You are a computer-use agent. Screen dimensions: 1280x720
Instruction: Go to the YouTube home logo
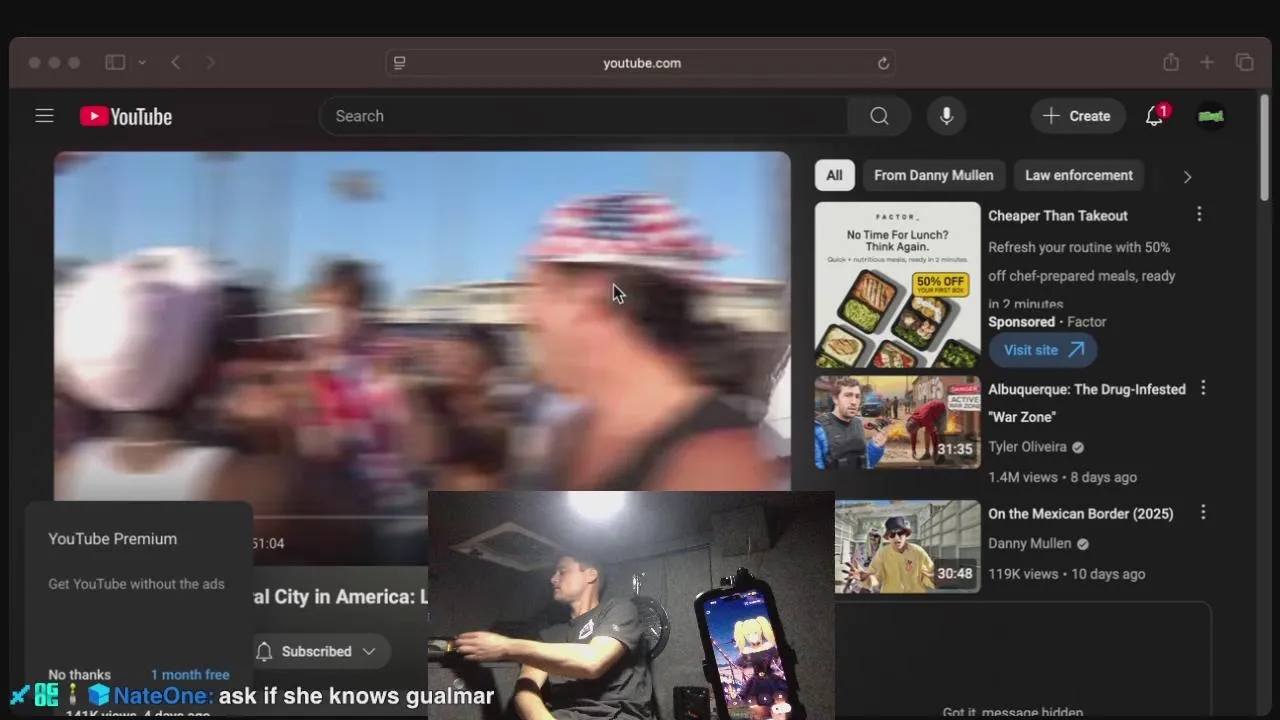126,117
